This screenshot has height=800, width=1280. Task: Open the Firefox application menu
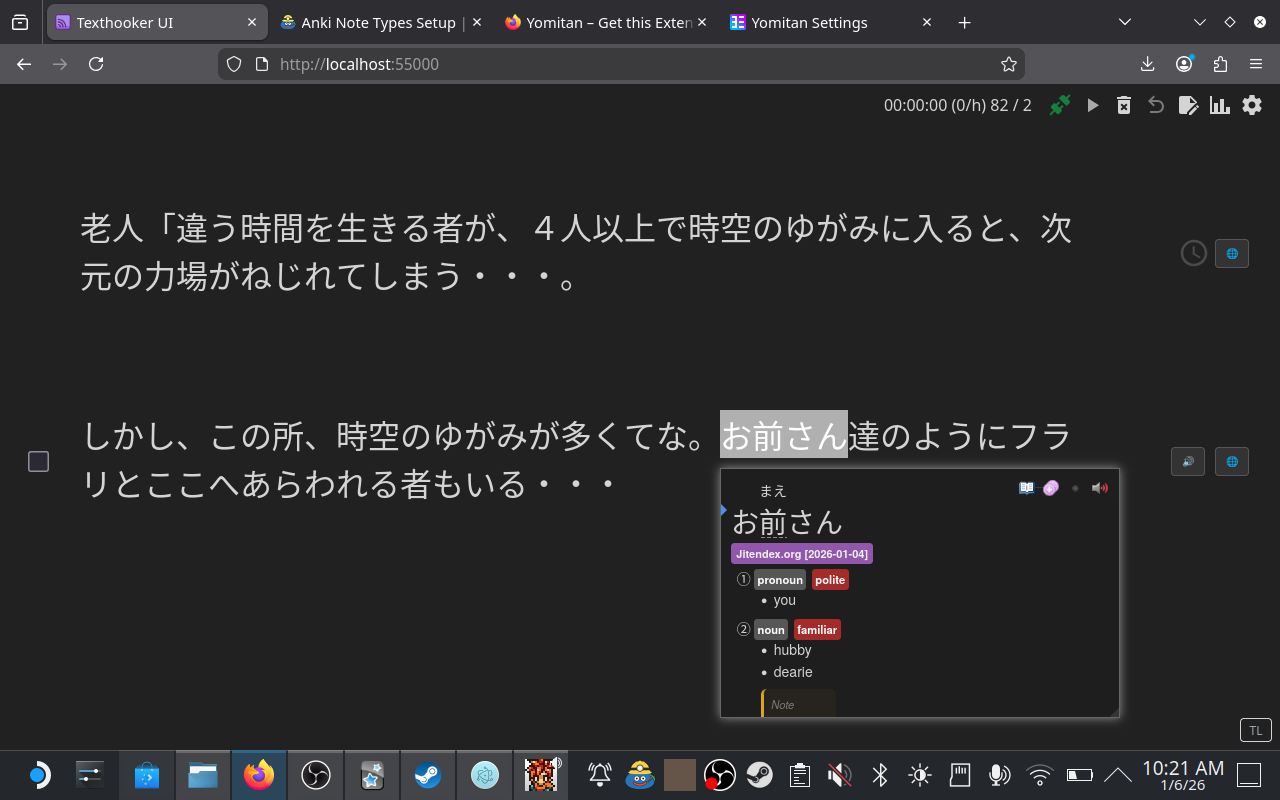1256,63
